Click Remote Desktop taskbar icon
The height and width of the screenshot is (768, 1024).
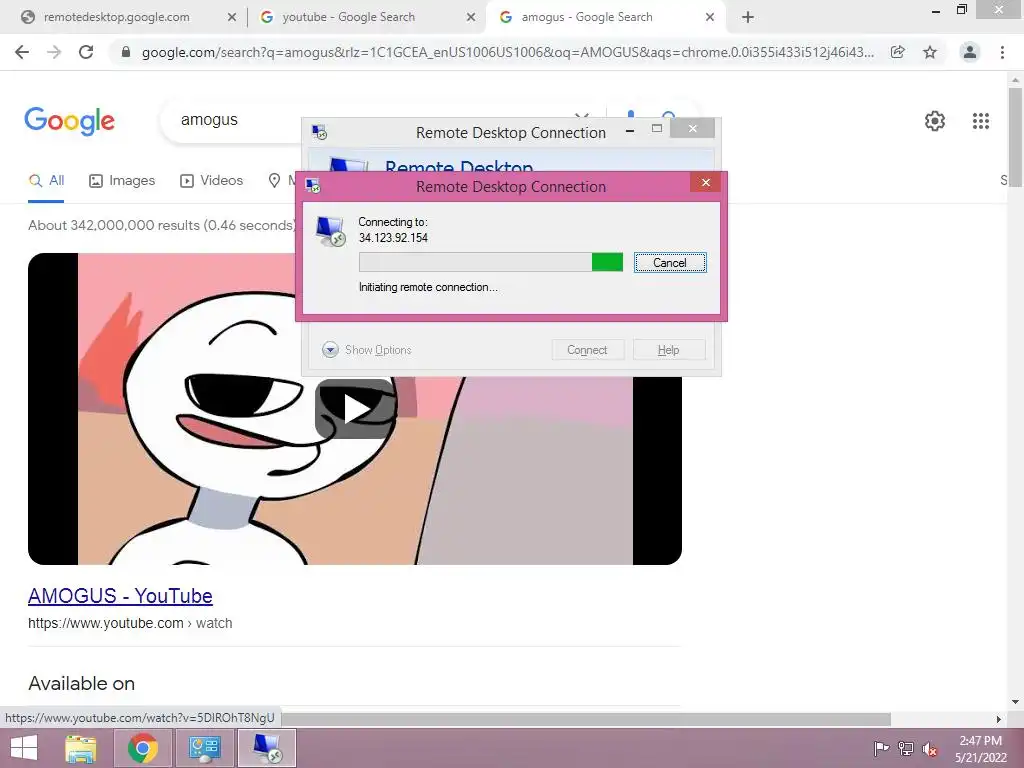266,748
